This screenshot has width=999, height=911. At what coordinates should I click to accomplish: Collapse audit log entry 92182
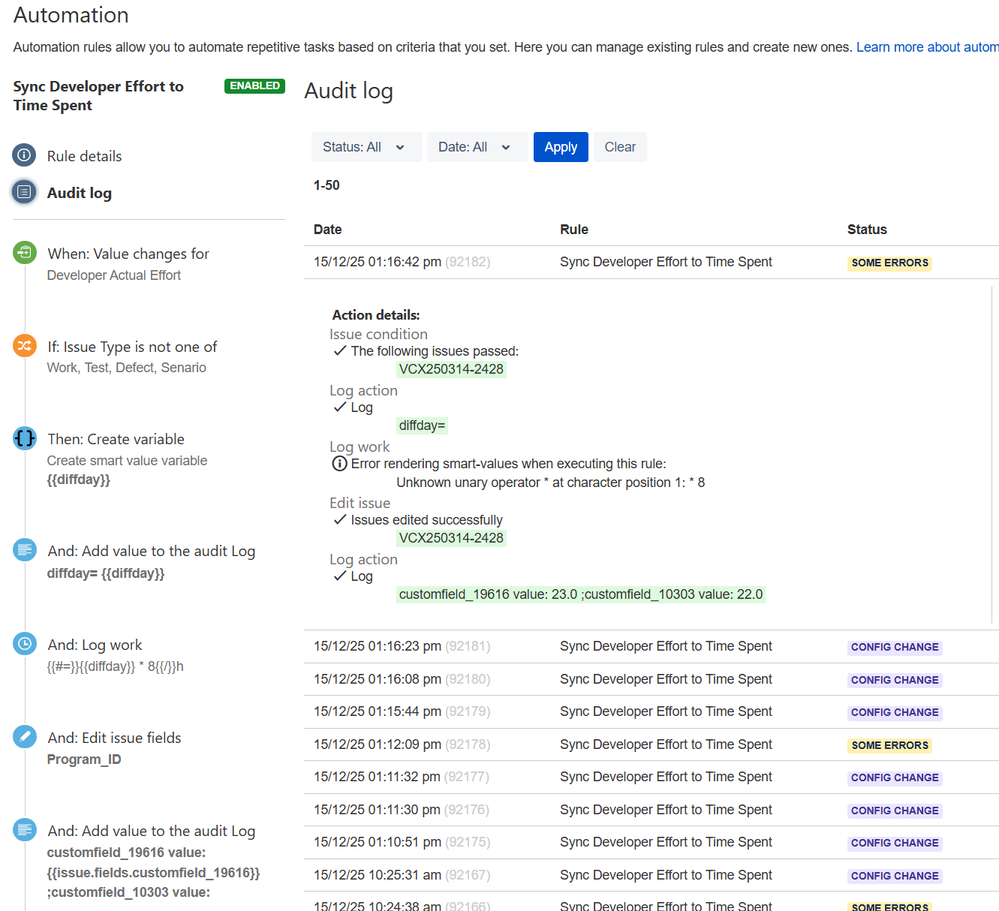coord(651,262)
